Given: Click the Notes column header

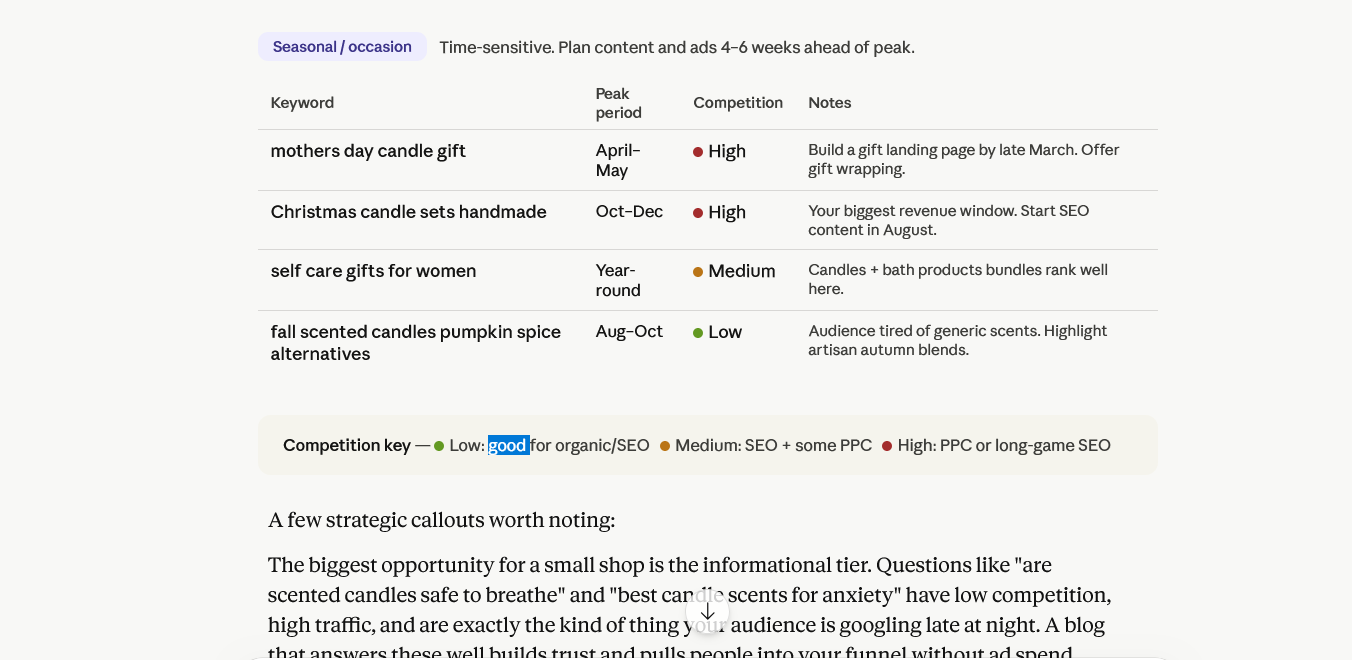Looking at the screenshot, I should [x=830, y=103].
